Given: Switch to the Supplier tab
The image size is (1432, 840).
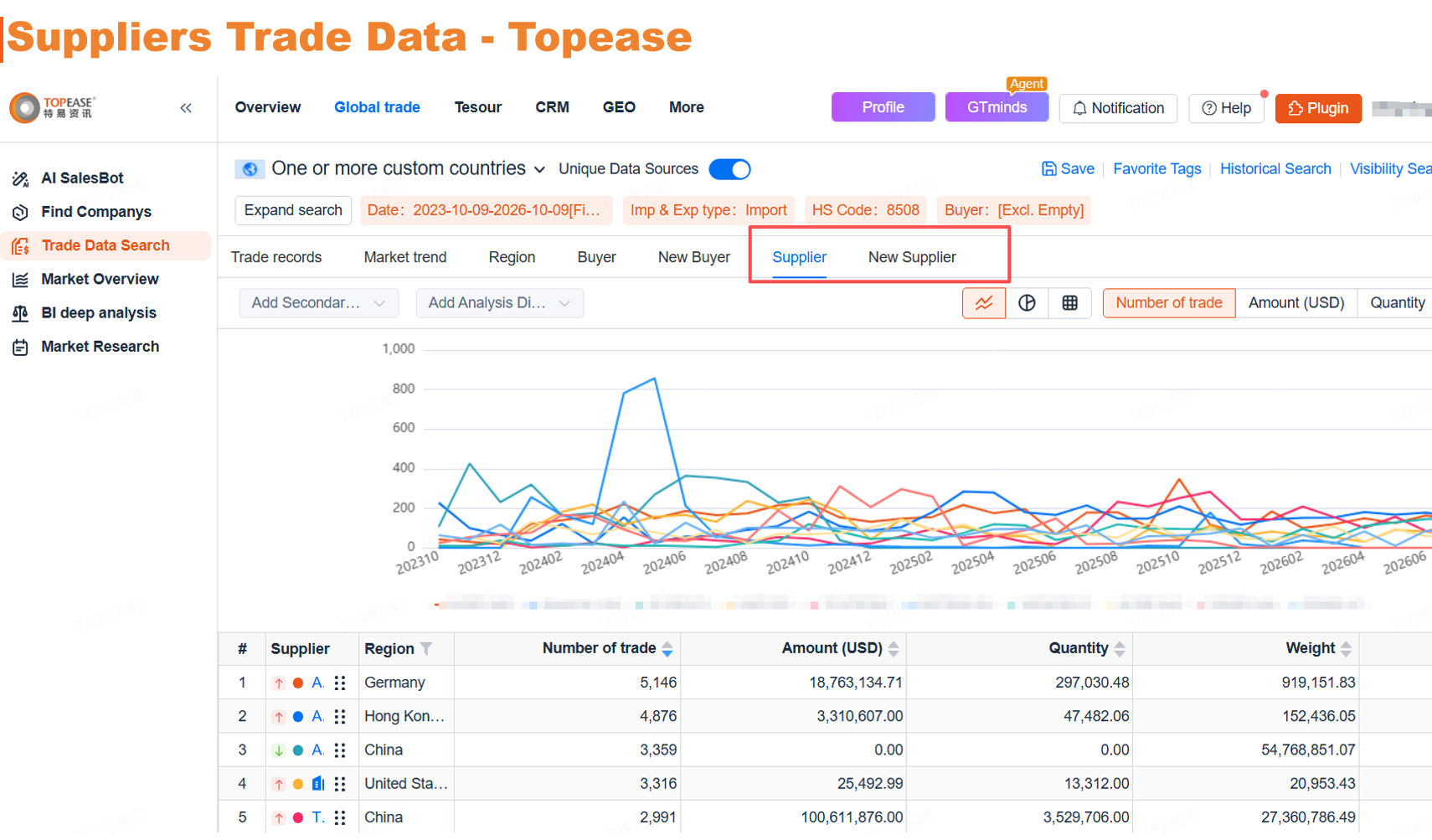Looking at the screenshot, I should 799,257.
